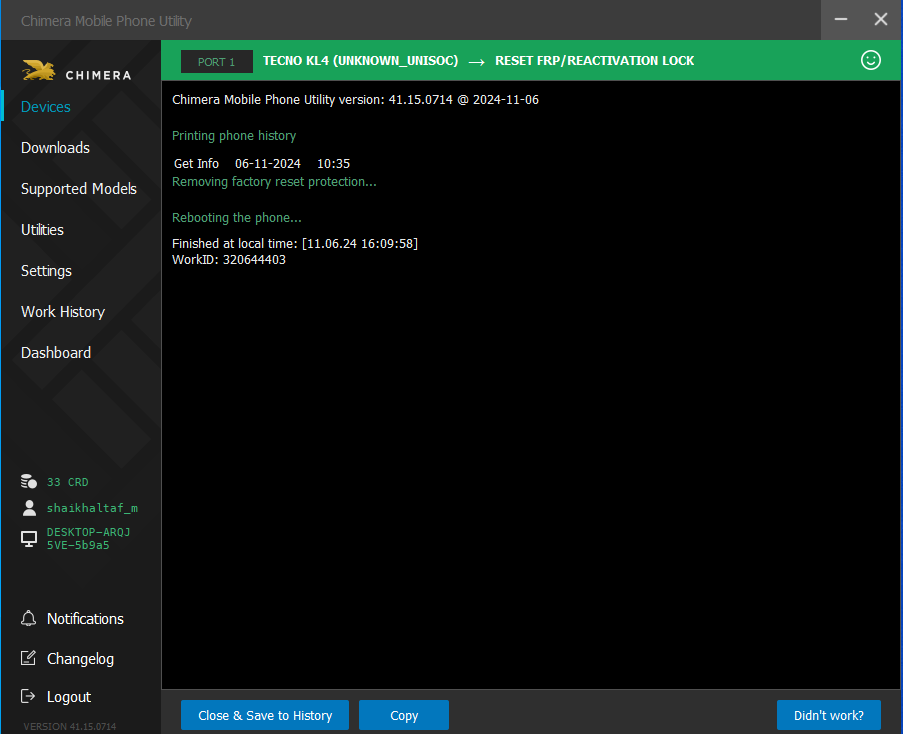903x734 pixels.
Task: Click the utility version header line
Action: coord(355,100)
